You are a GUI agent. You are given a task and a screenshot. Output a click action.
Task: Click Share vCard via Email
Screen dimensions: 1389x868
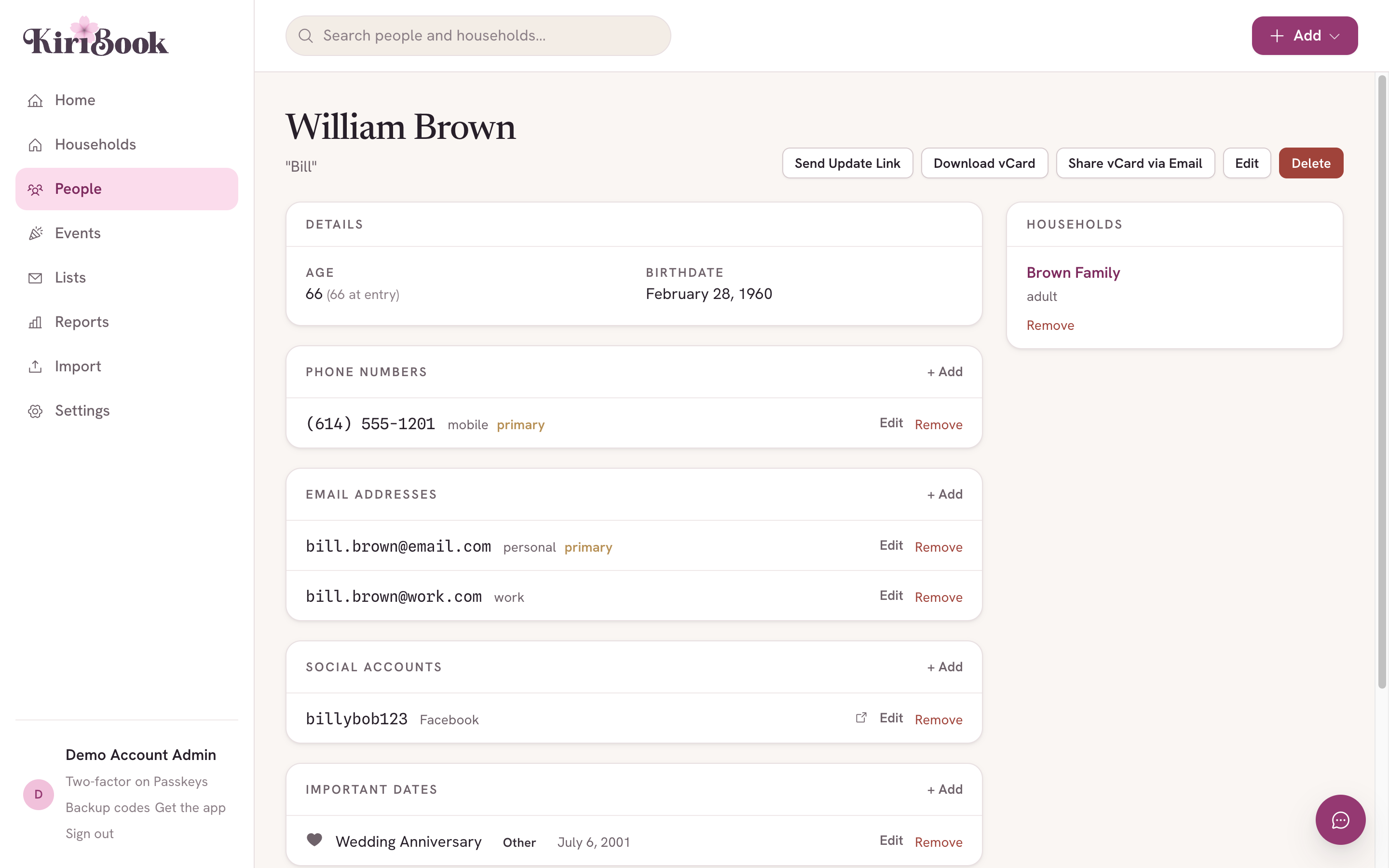[x=1135, y=163]
